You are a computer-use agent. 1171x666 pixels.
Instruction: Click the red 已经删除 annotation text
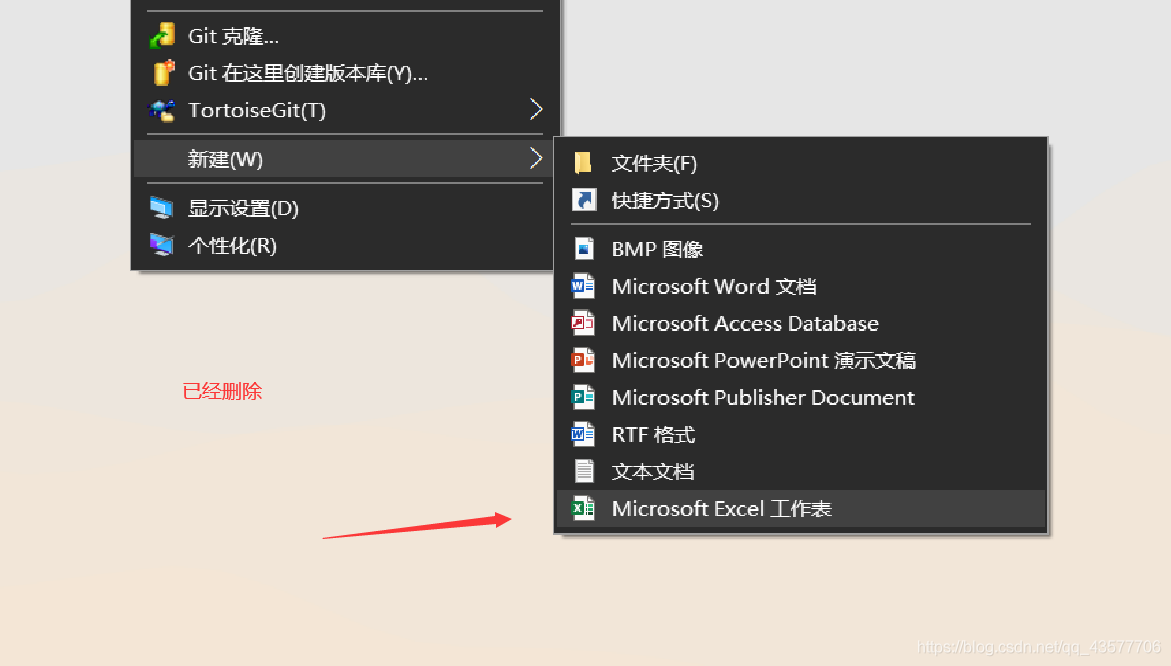click(x=222, y=391)
